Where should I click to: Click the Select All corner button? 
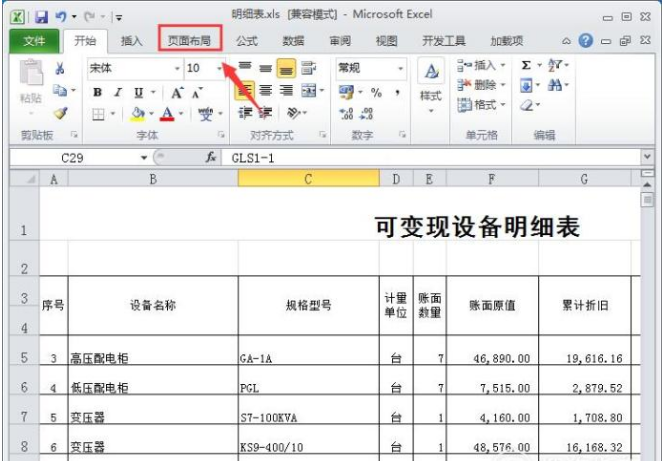(25, 179)
